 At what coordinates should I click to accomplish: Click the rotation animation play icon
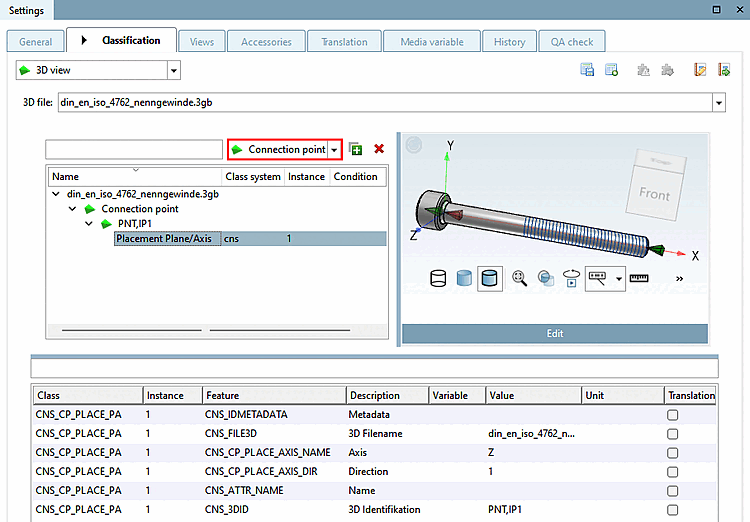(x=572, y=278)
